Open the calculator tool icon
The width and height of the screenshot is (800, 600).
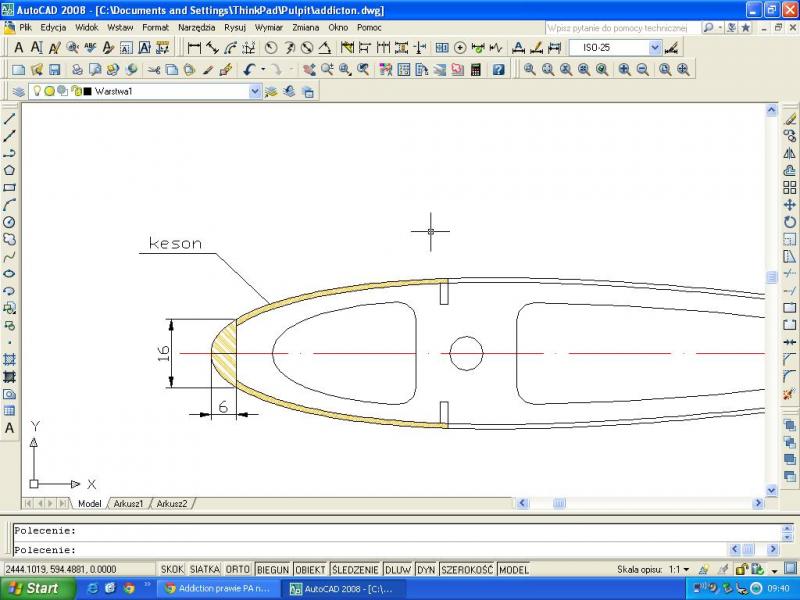tap(475, 70)
